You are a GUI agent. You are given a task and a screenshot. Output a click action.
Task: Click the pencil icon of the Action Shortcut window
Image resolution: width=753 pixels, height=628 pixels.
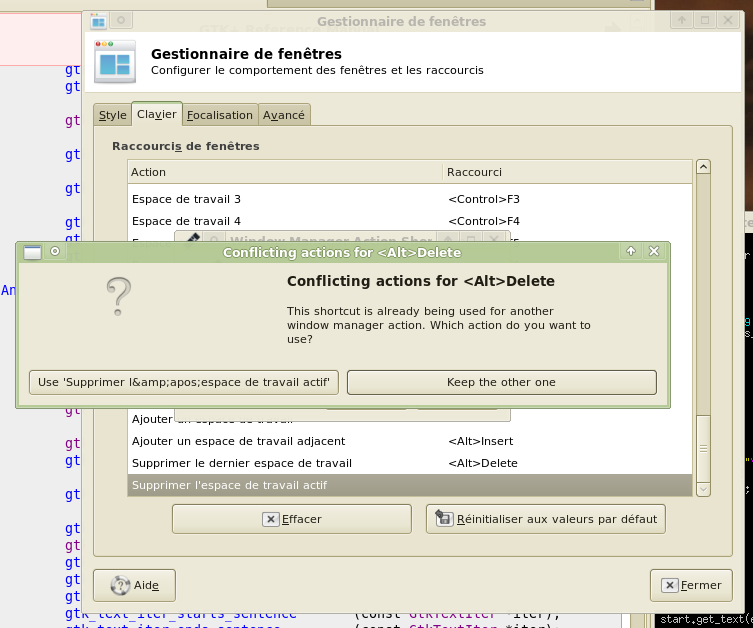(193, 240)
